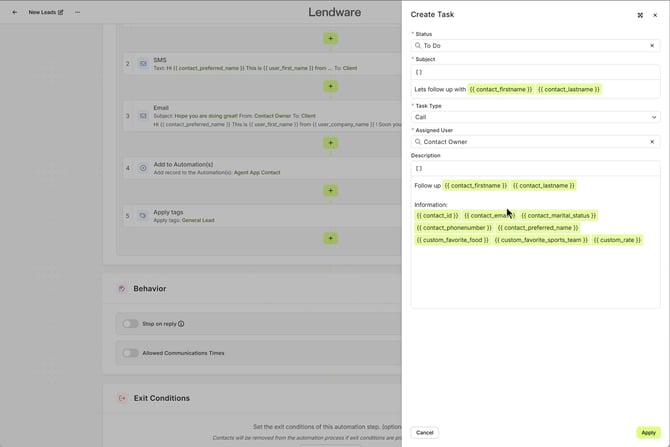Click Apply to save the task
Viewport: 670px width, 447px height.
[x=648, y=433]
